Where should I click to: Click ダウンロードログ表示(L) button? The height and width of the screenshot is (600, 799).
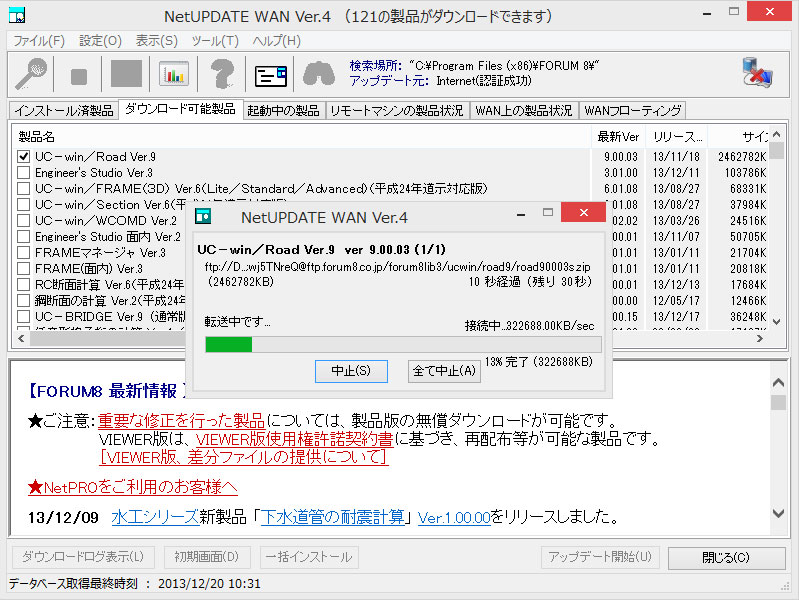point(83,557)
